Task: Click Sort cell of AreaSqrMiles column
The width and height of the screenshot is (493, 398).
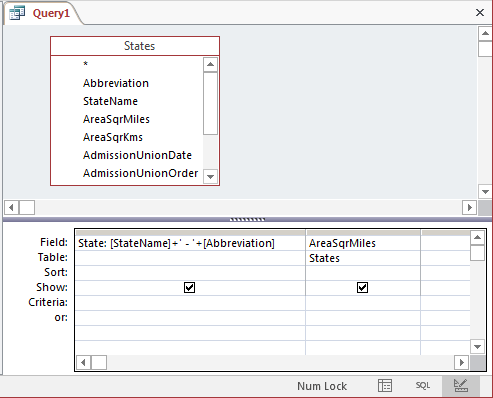Action: [x=363, y=273]
